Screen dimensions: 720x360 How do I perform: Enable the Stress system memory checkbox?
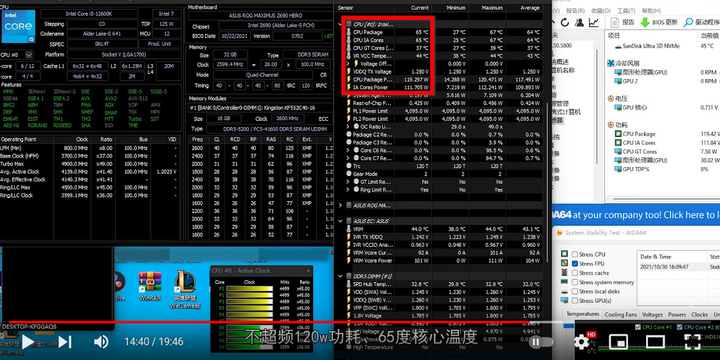[x=574, y=282]
